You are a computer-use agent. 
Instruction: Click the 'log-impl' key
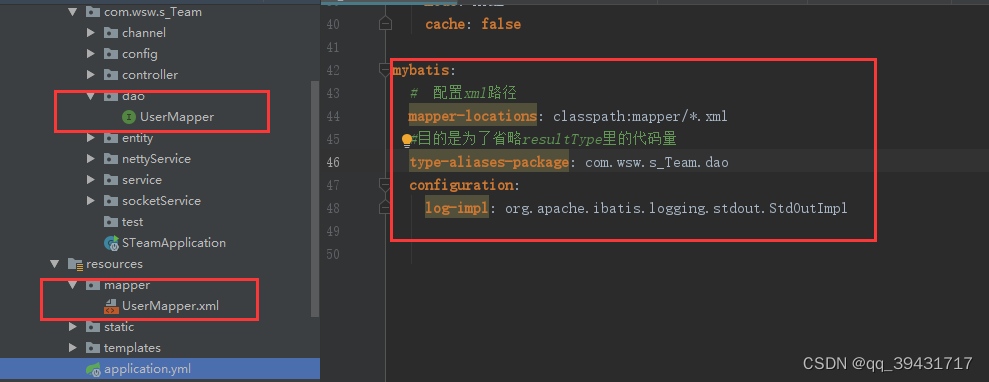[457, 208]
